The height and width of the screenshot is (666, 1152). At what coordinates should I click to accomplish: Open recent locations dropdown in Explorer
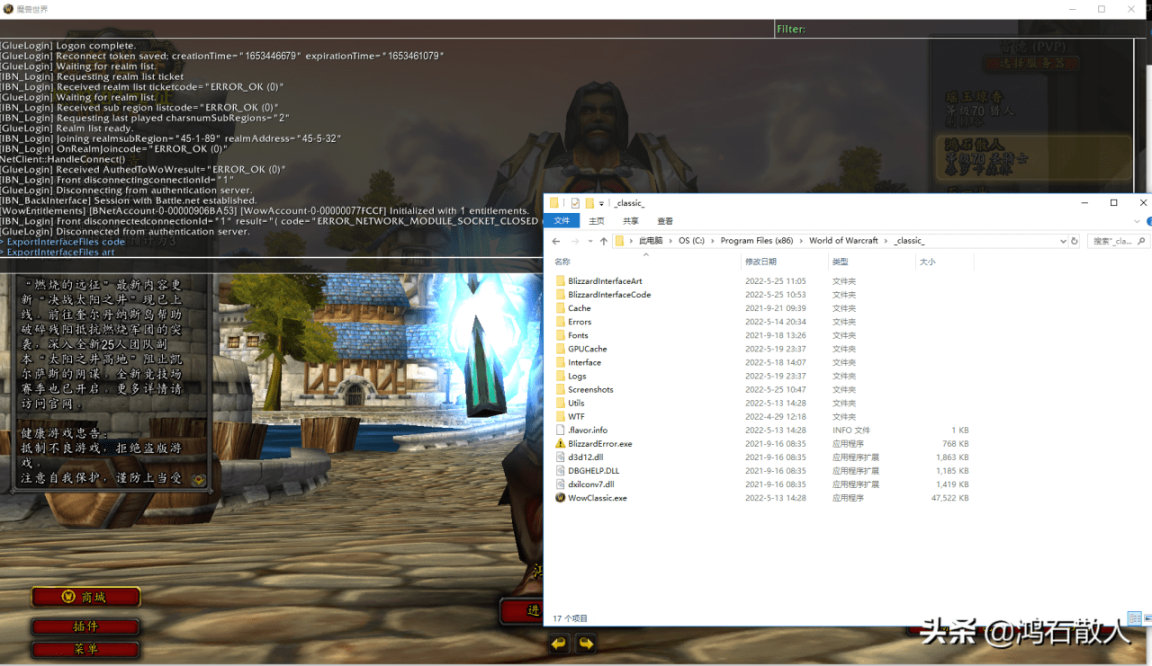click(x=589, y=241)
